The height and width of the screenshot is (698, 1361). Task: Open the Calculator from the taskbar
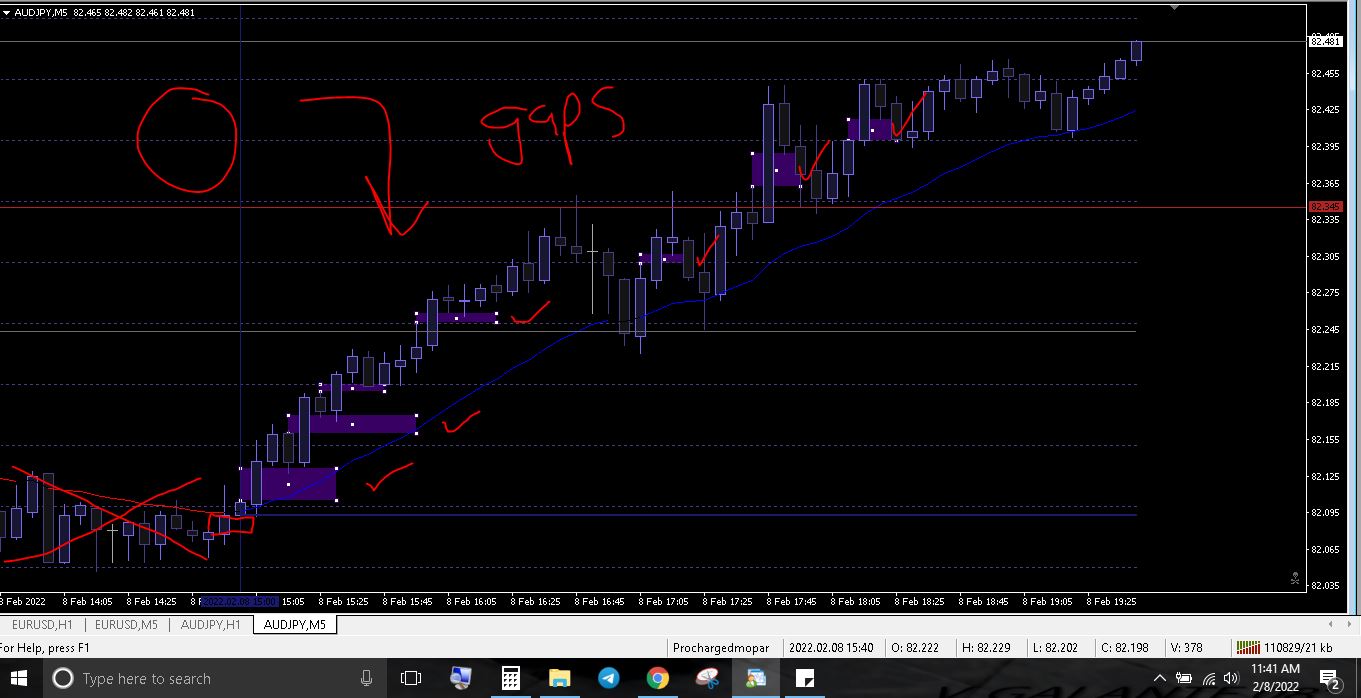tap(510, 678)
